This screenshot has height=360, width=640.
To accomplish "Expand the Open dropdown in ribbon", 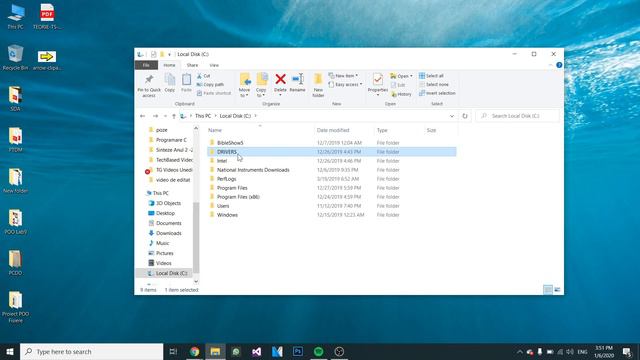I will [x=401, y=76].
